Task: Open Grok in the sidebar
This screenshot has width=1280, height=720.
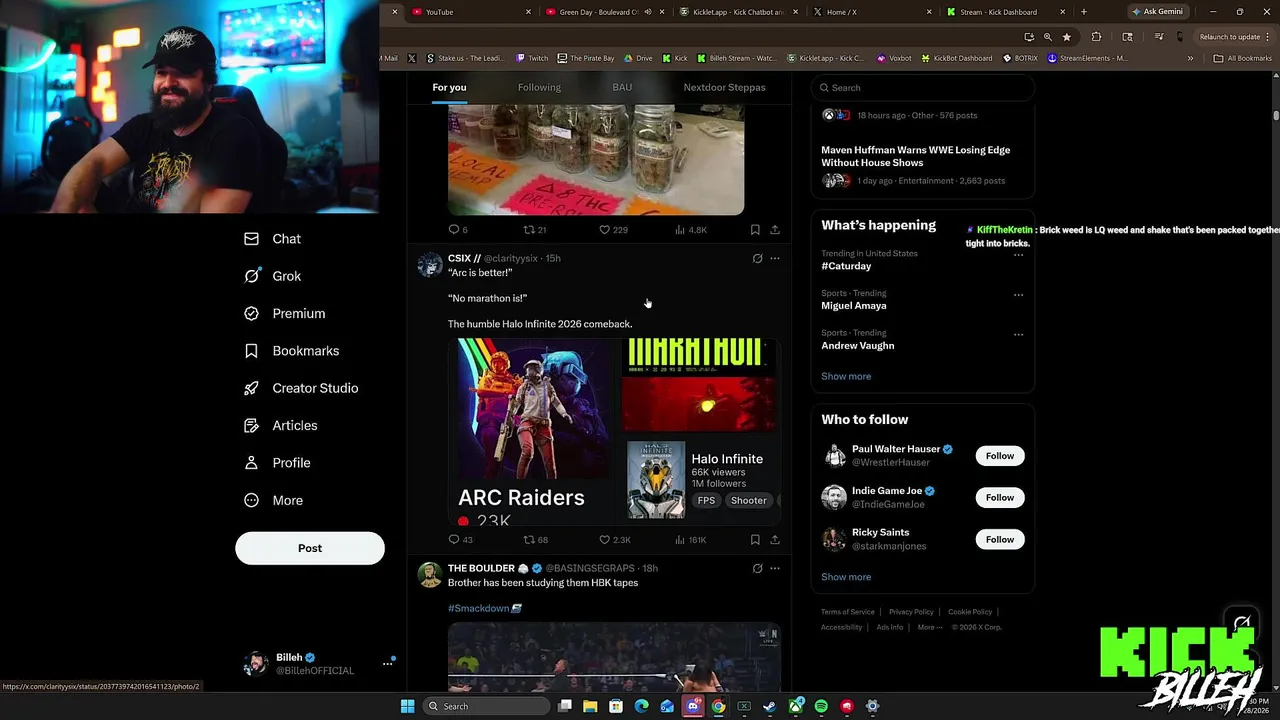Action: (x=272, y=276)
